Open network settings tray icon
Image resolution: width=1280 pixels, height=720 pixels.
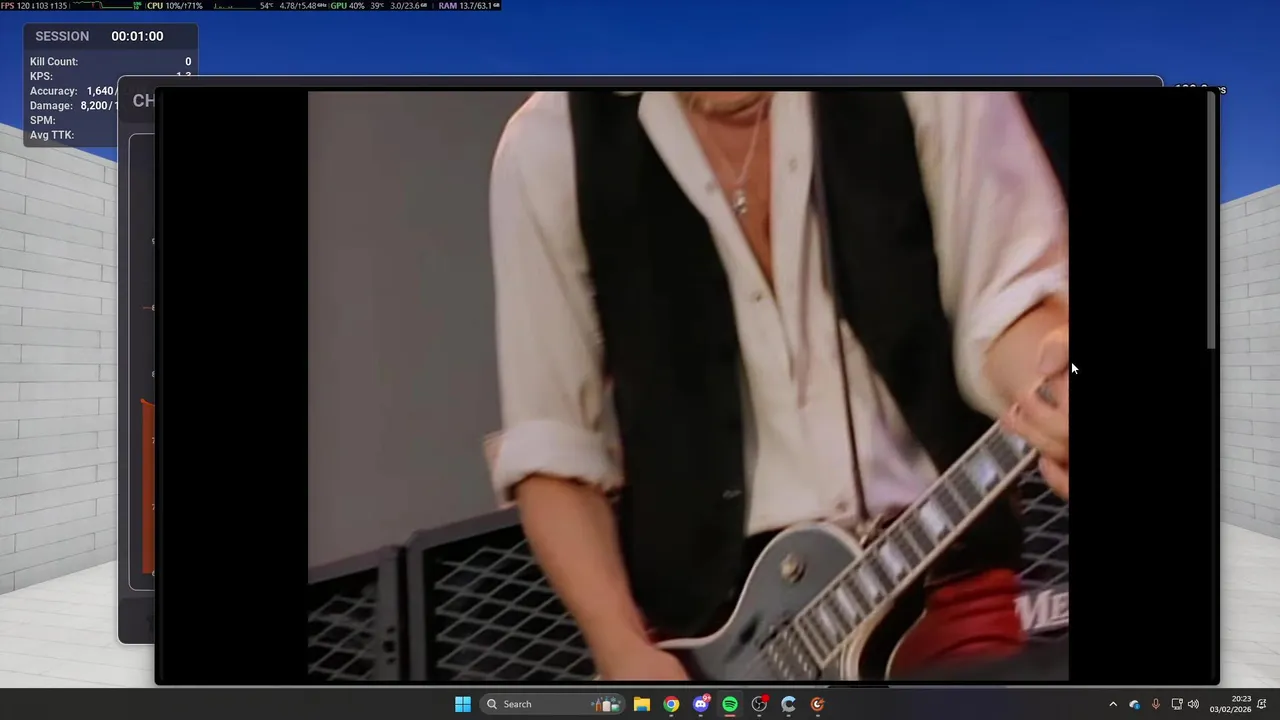pos(1177,704)
